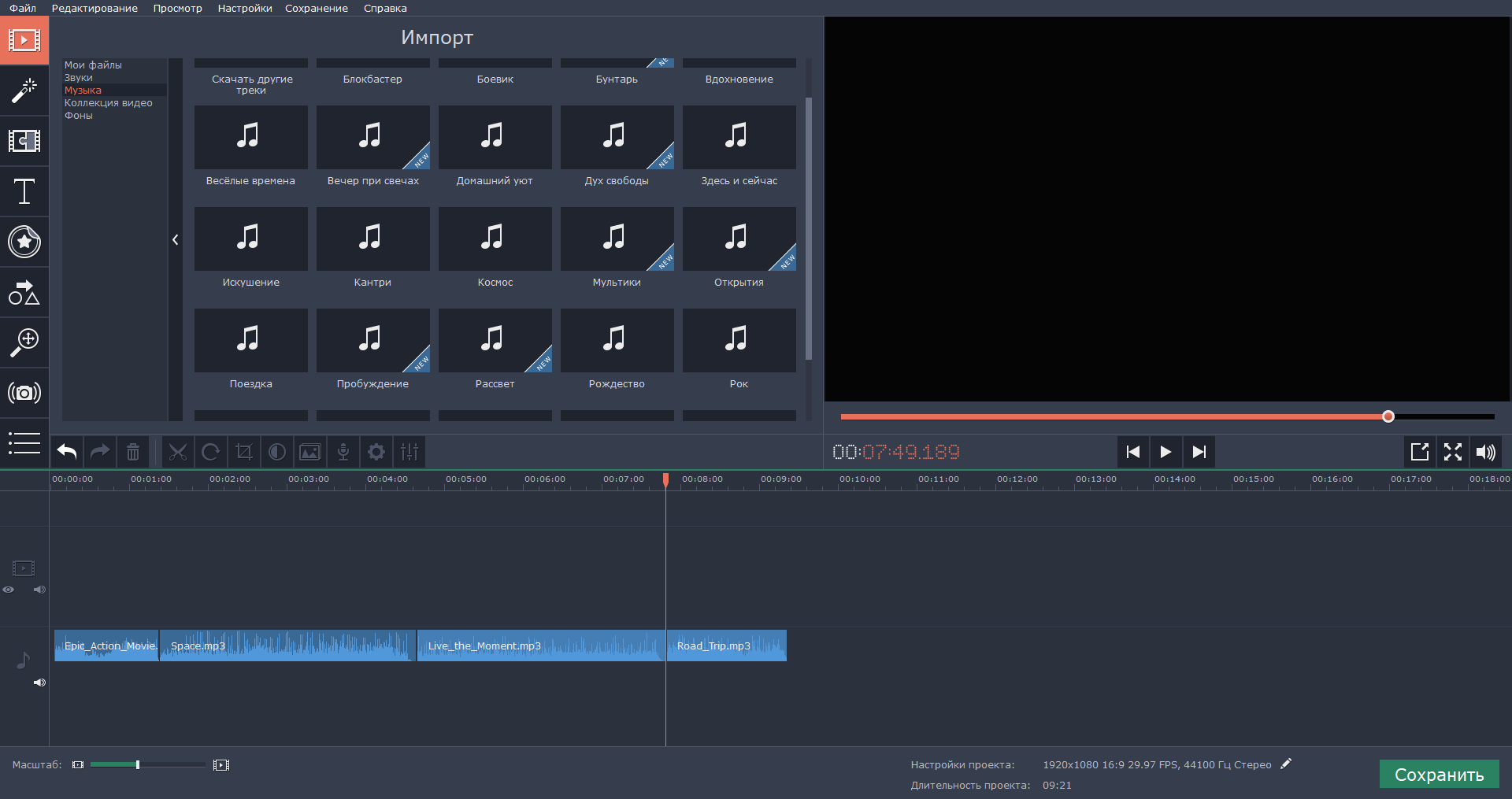Adjust the Масштаб timeline zoom slider
This screenshot has height=799, width=1512.
(x=138, y=764)
